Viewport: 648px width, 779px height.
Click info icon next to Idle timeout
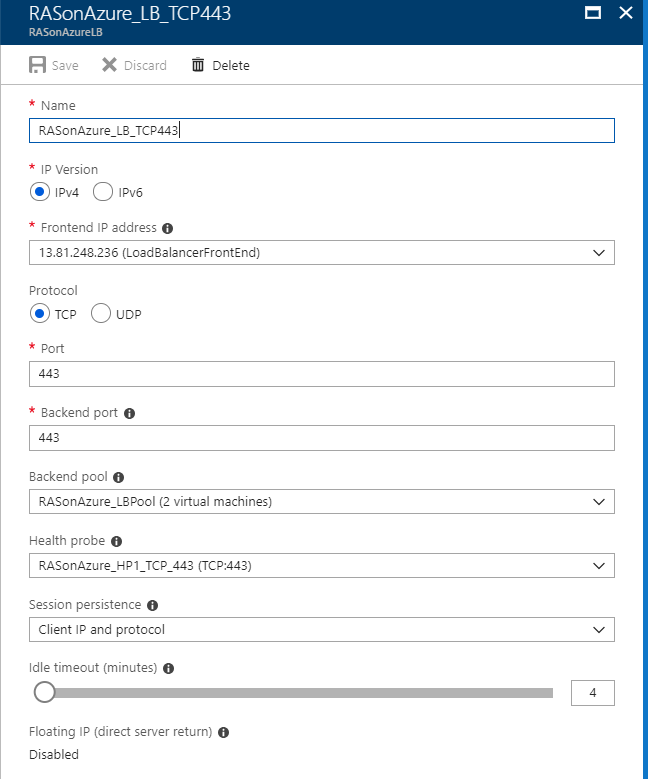[x=168, y=668]
